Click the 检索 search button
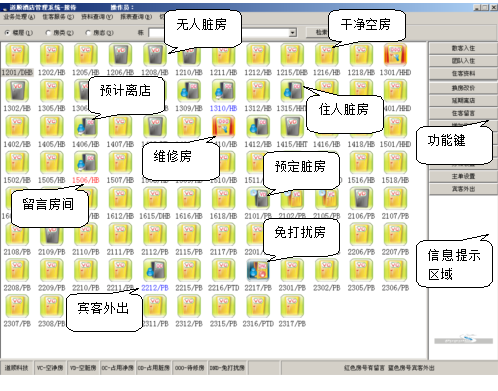This screenshot has height=391, width=498. tap(318, 32)
